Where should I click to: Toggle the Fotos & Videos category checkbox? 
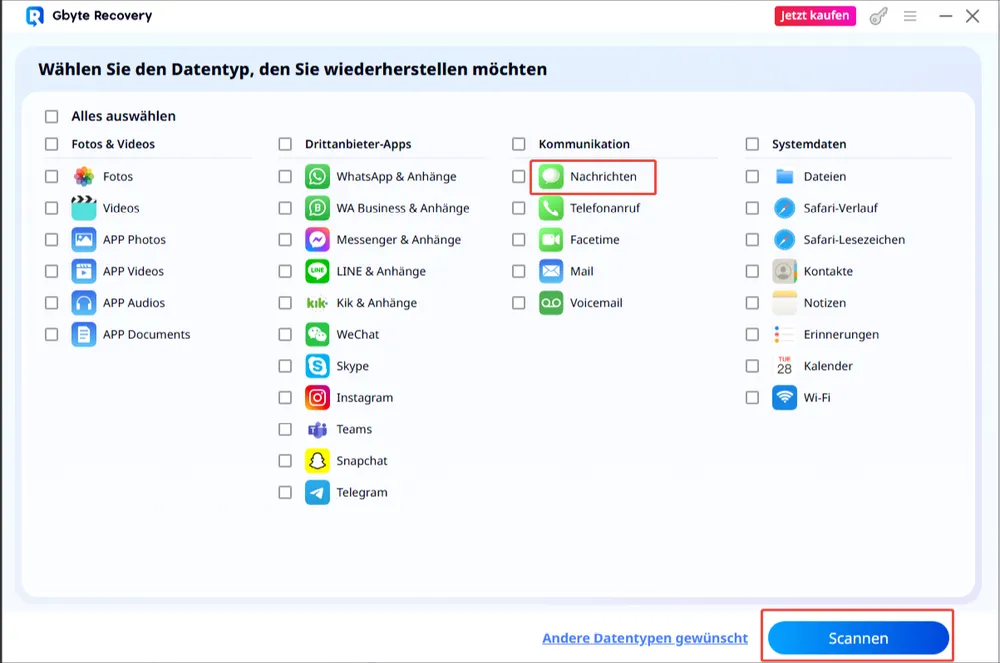click(x=52, y=144)
